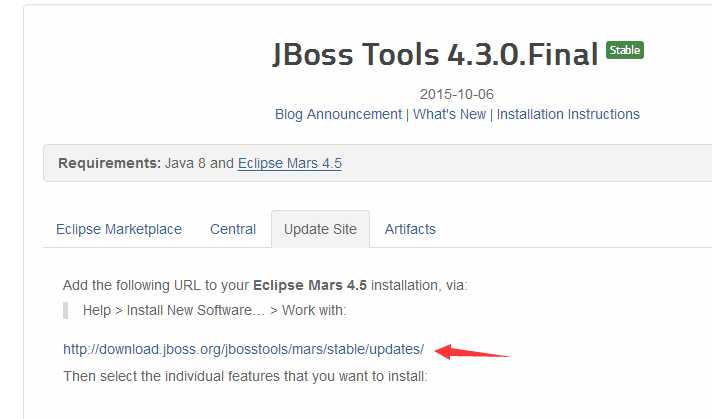Switch to the Artifacts tab

tap(410, 229)
